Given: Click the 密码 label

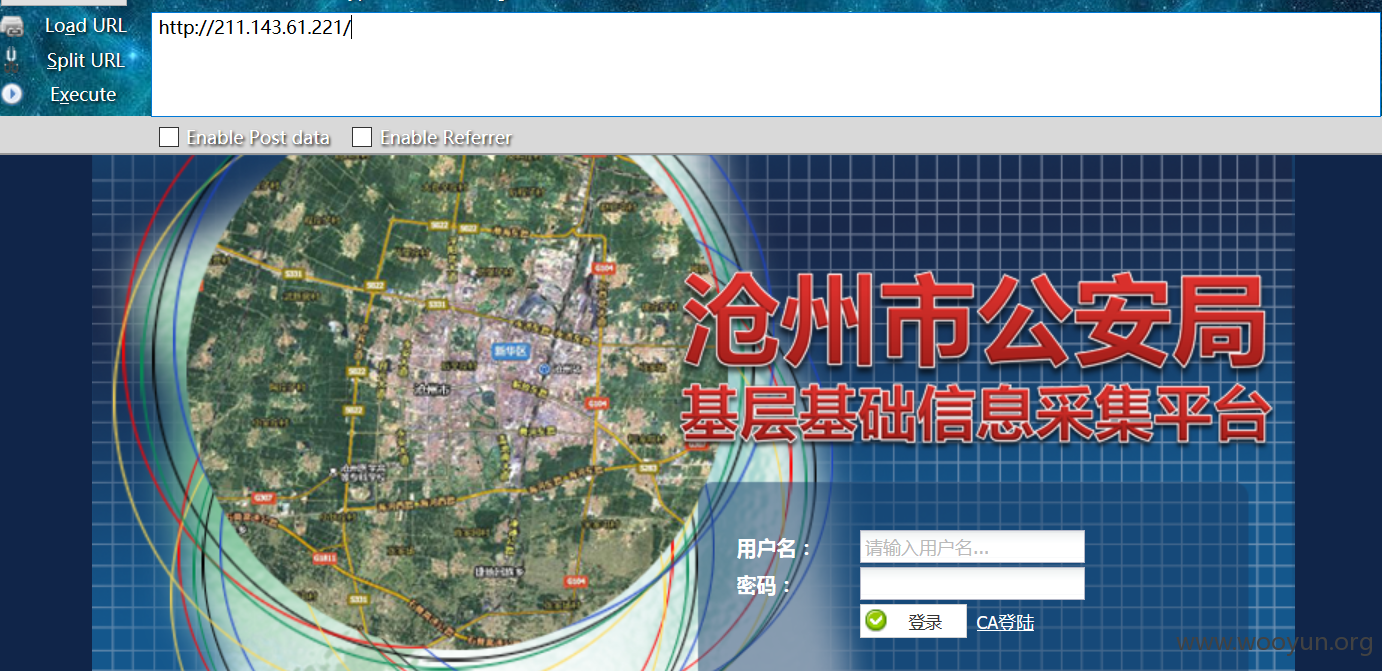Looking at the screenshot, I should (x=764, y=585).
